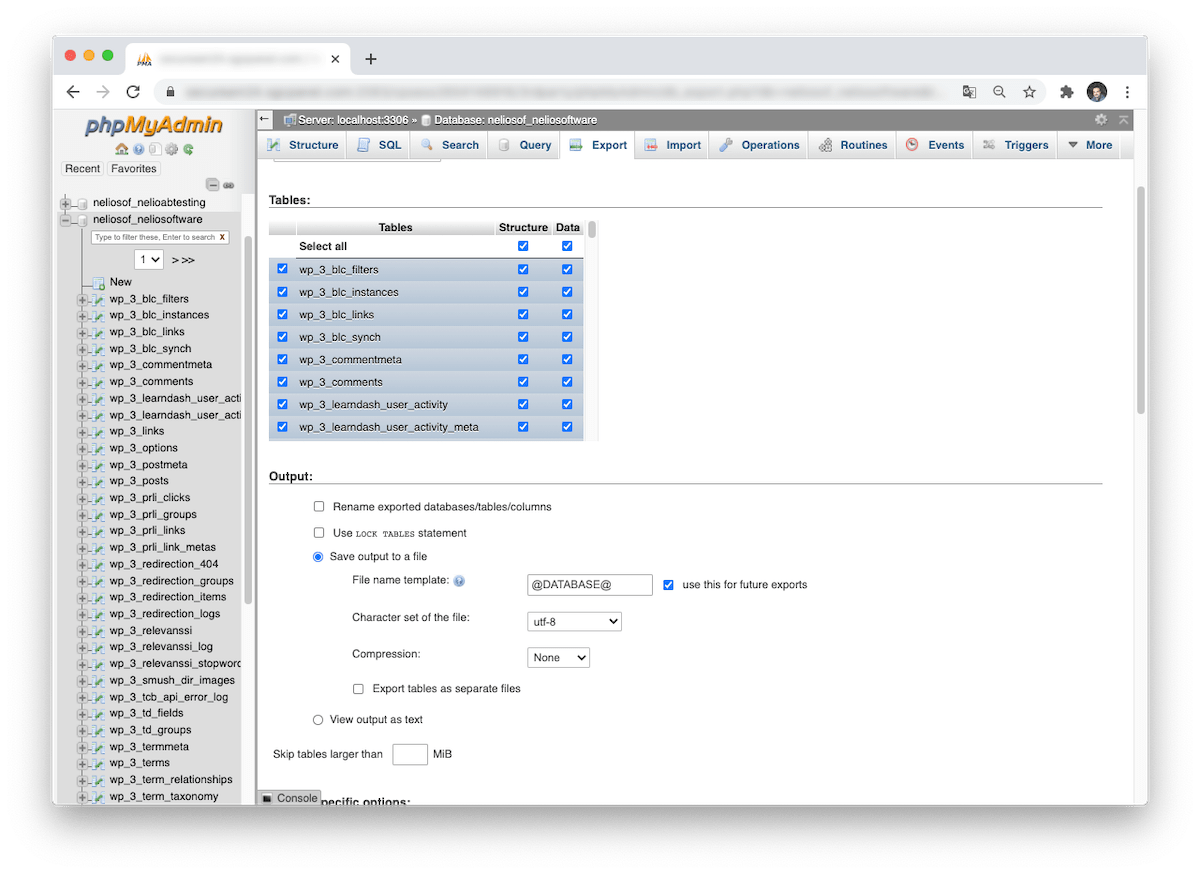
Task: Click the navigation panel settings gear
Action: [x=172, y=150]
